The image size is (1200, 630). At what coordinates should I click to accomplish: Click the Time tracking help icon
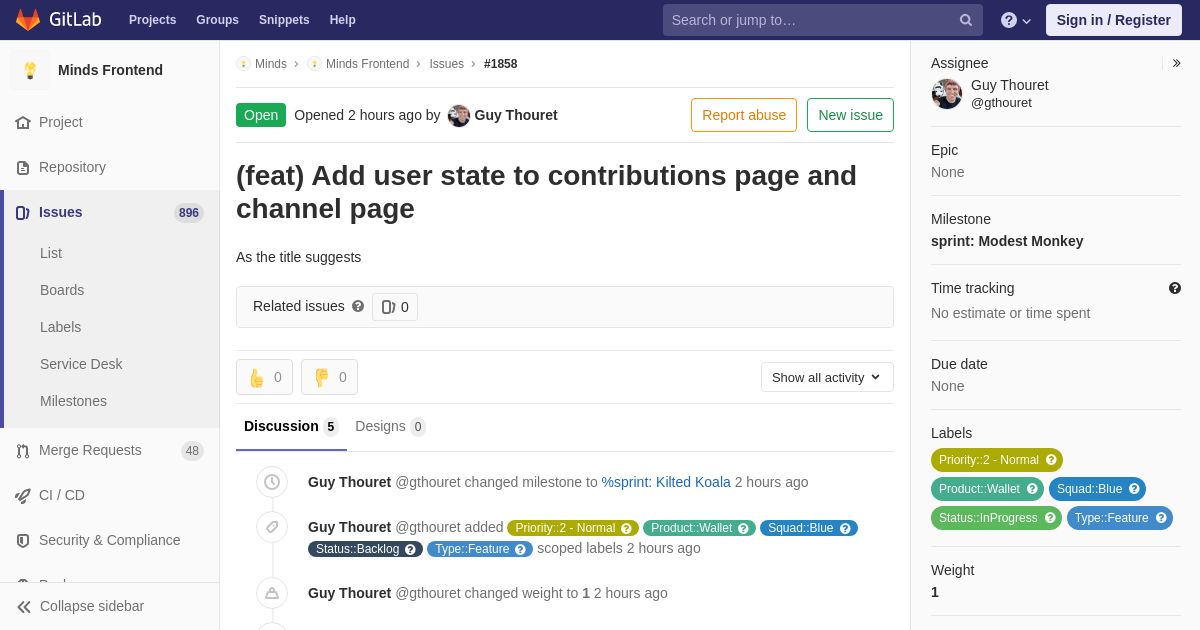click(1175, 288)
